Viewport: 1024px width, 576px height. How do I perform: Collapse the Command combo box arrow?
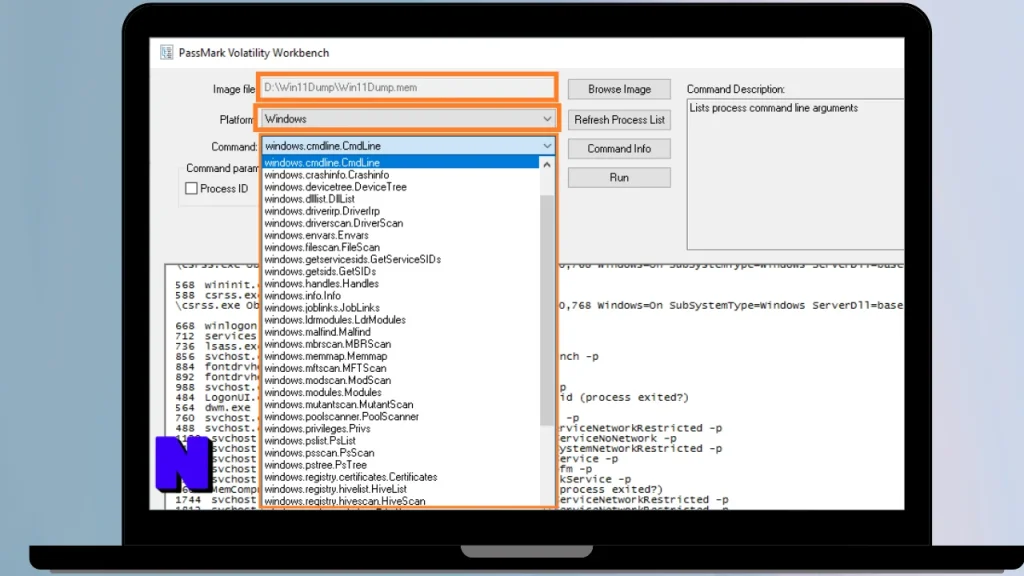547,146
